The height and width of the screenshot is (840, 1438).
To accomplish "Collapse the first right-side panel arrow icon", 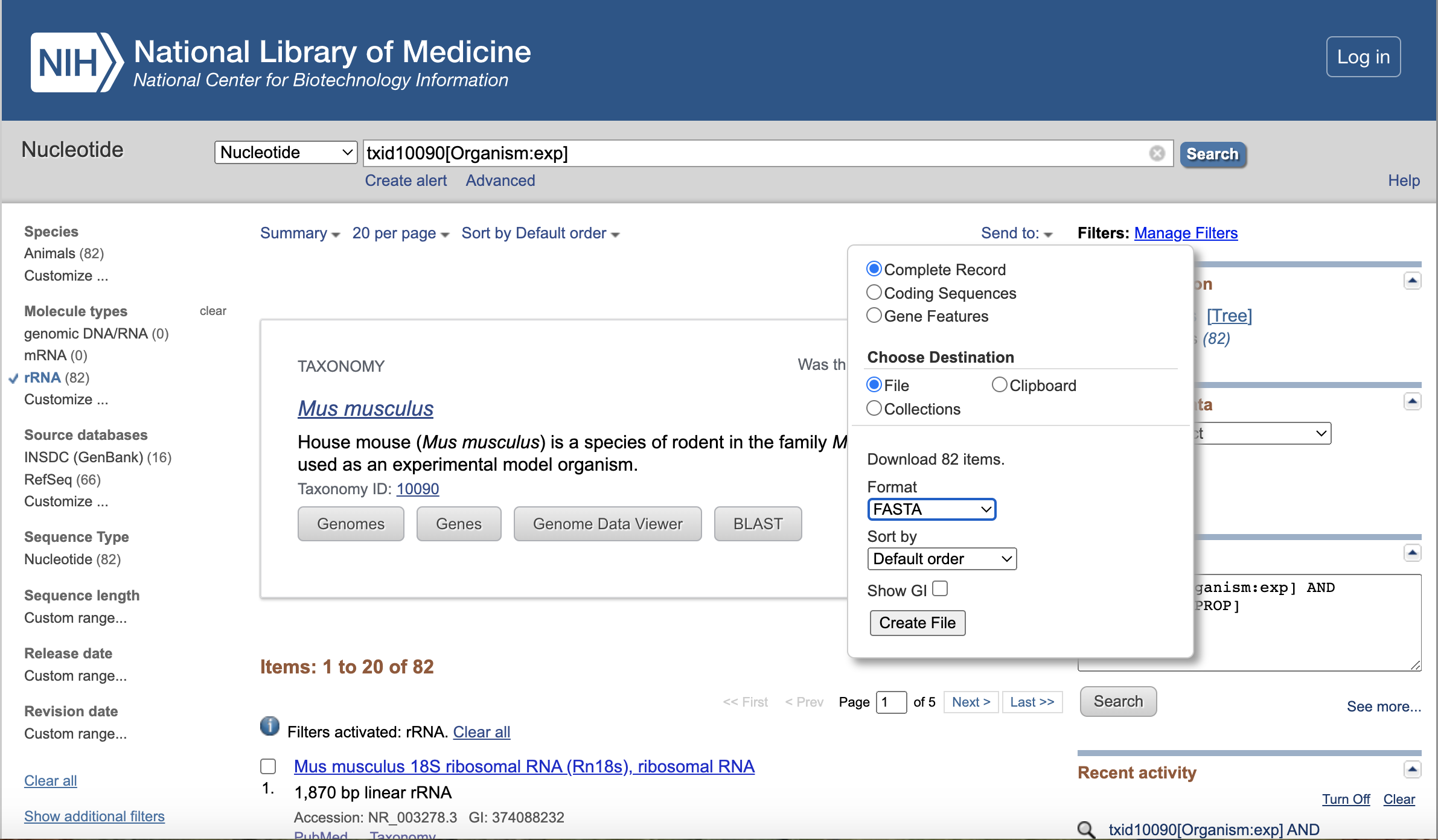I will tap(1412, 281).
